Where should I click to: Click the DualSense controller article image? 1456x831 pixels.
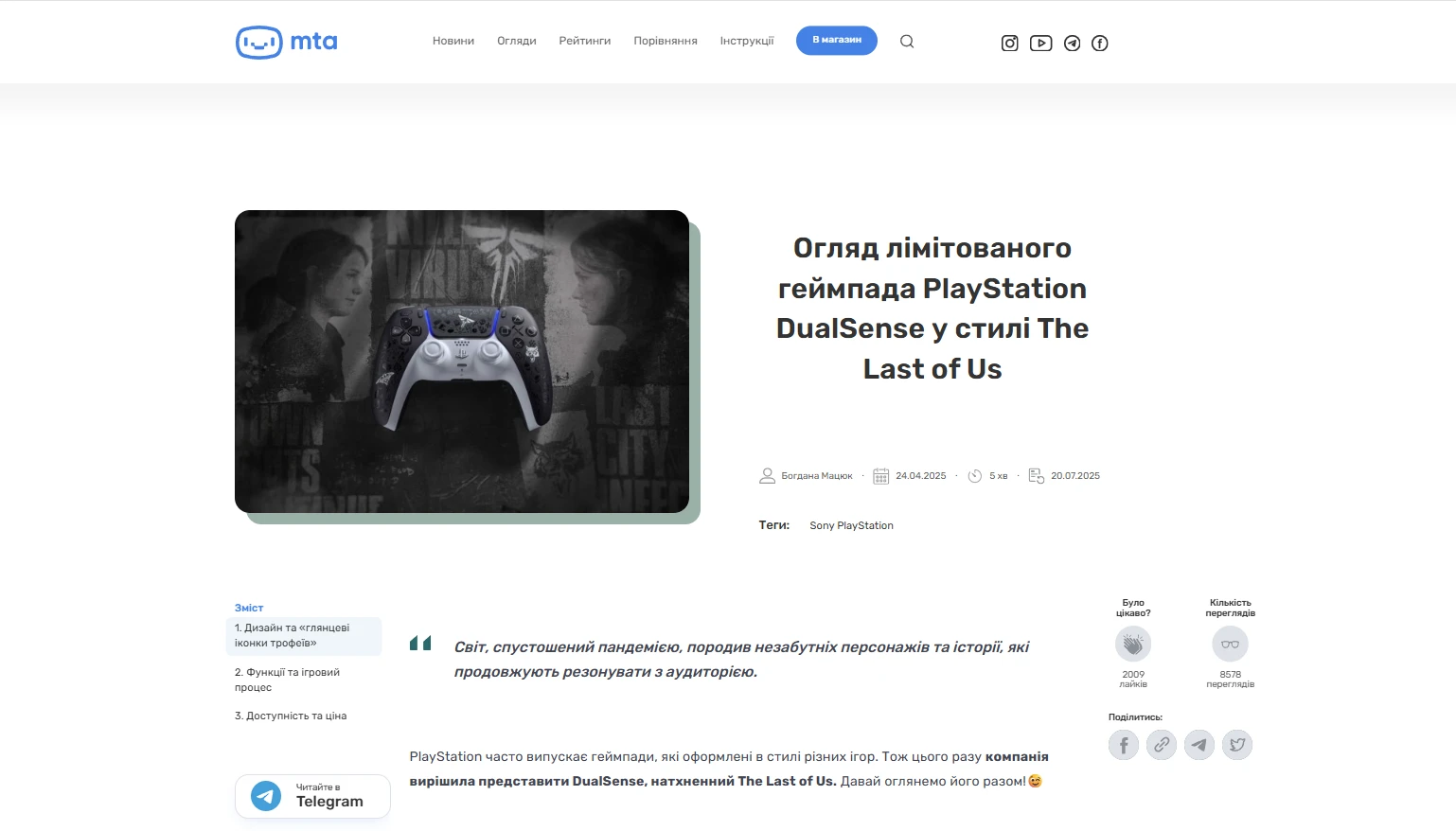coord(462,362)
